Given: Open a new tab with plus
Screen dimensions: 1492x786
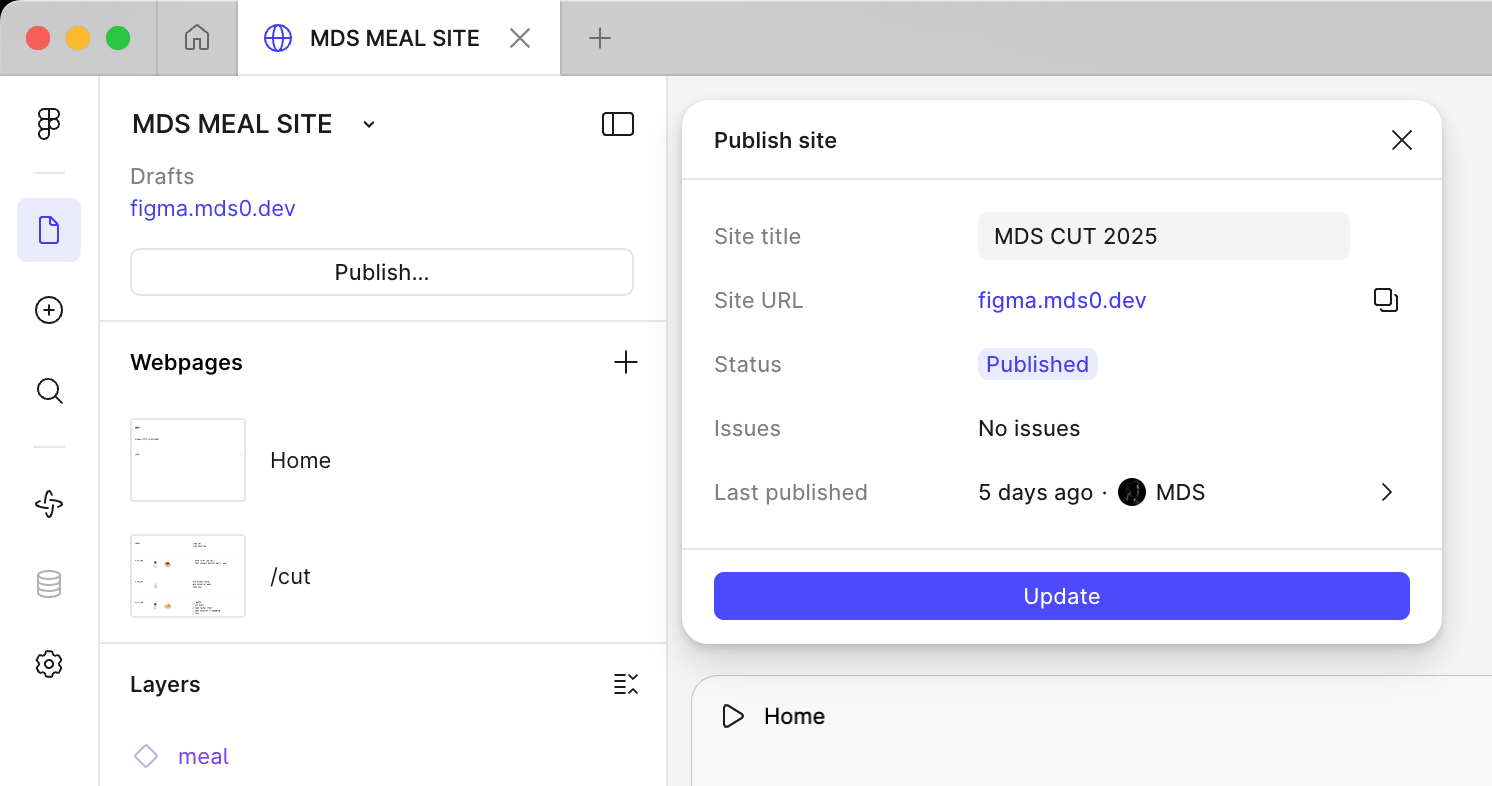Looking at the screenshot, I should [x=599, y=38].
